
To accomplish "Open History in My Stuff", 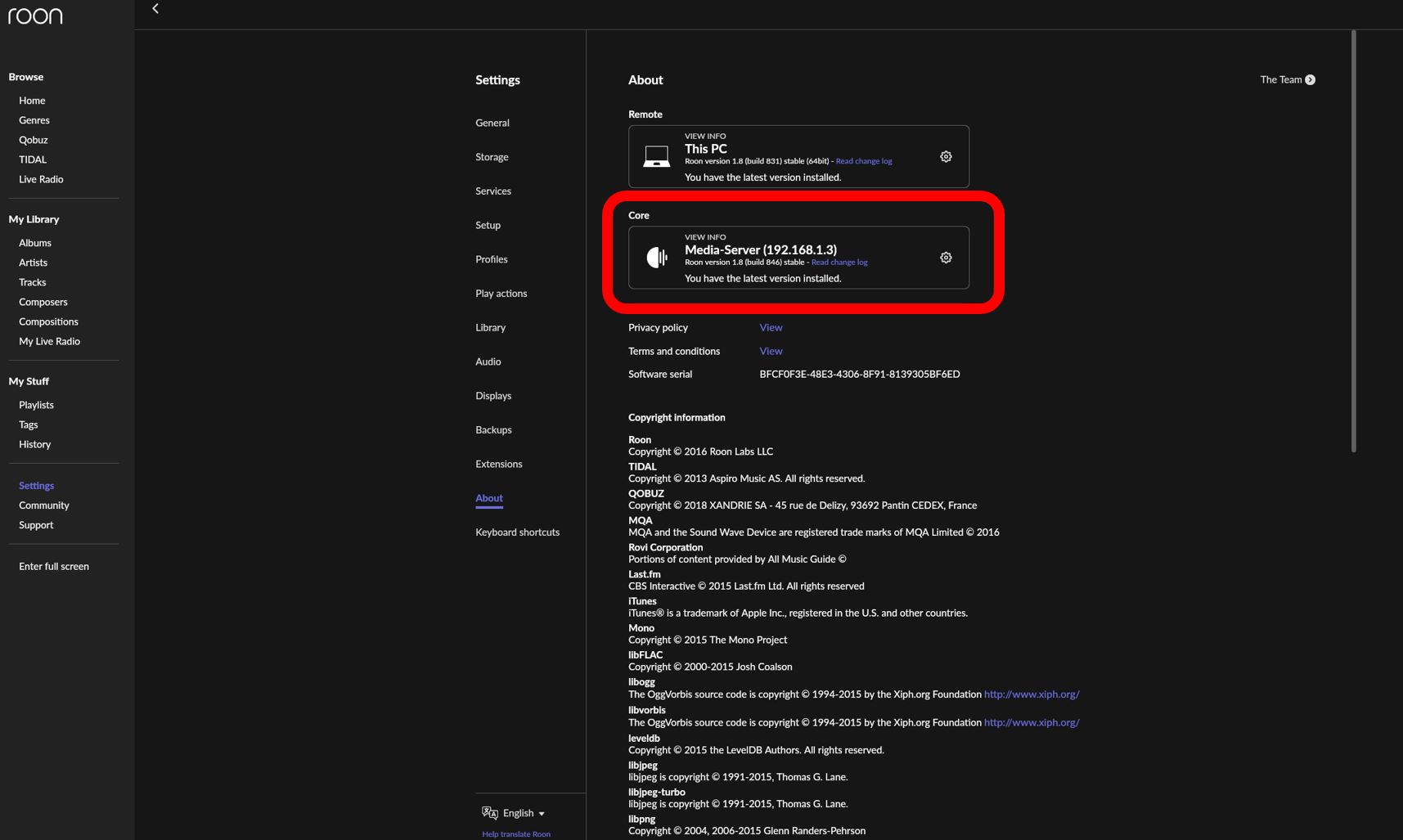I will coord(35,444).
